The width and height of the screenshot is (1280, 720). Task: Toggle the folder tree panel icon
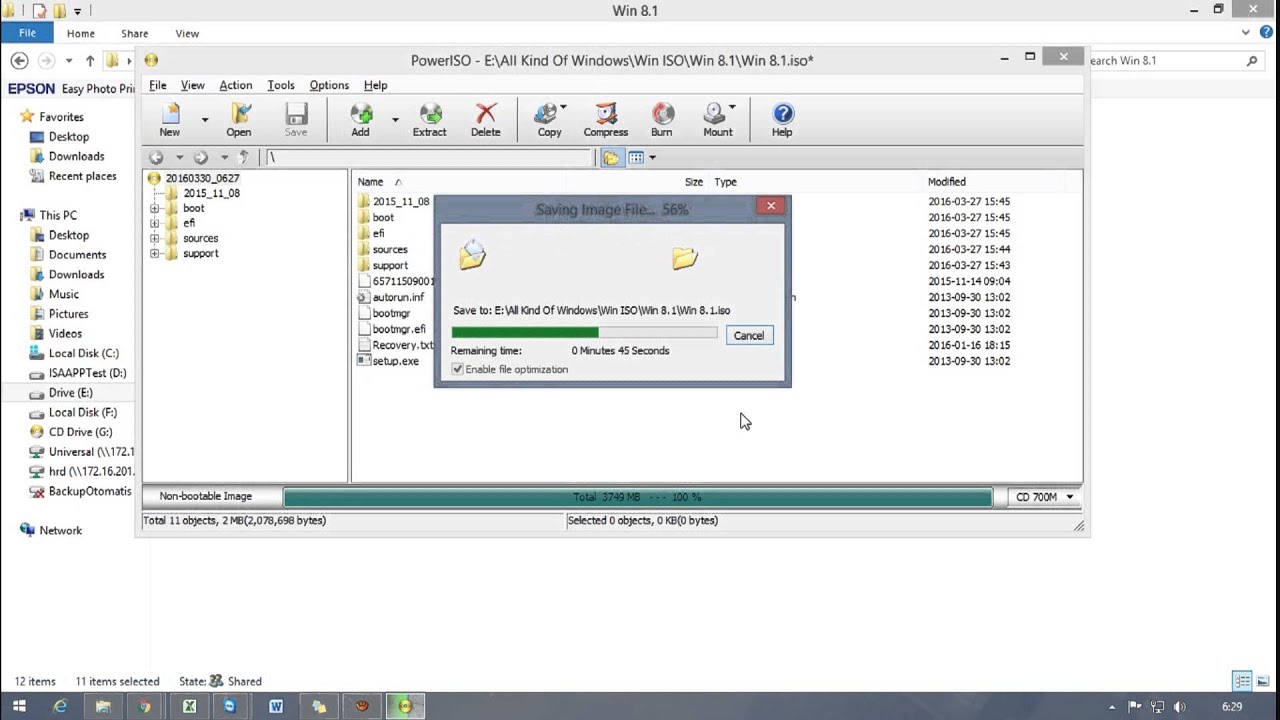[611, 157]
